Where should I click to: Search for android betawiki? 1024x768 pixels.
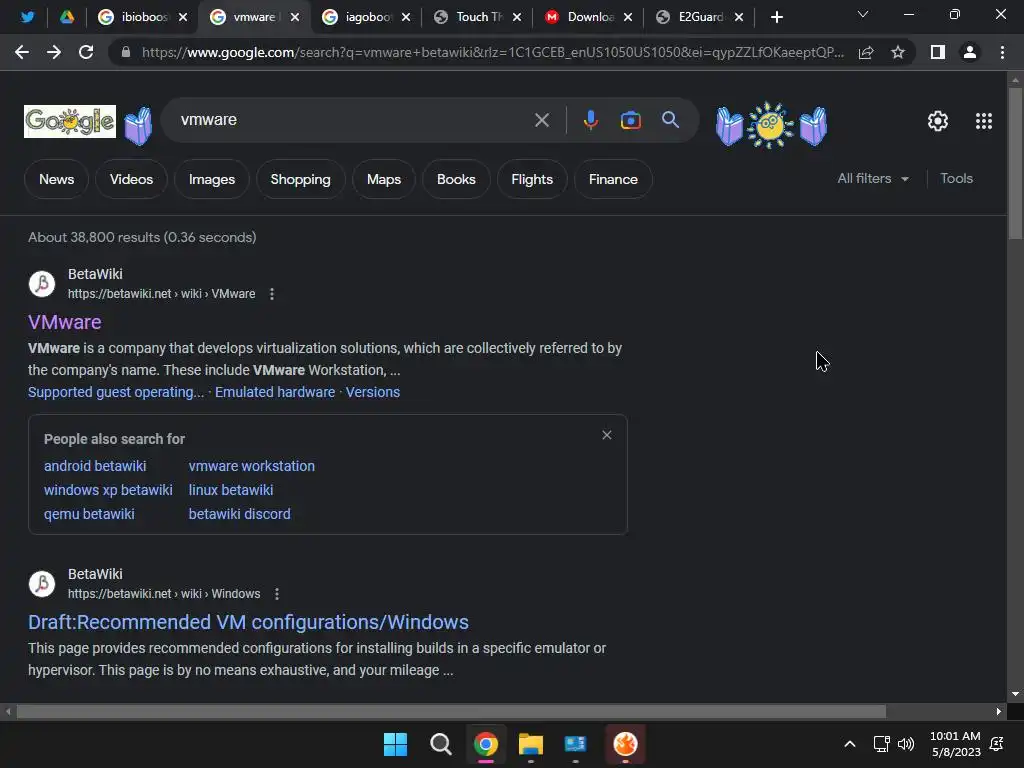(x=95, y=466)
